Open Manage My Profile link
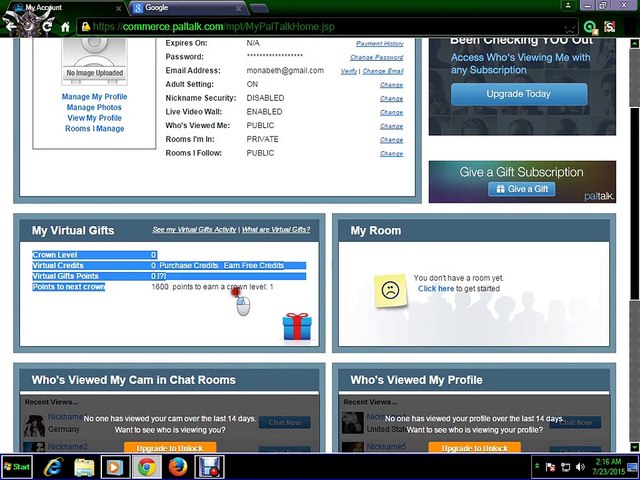640x480 pixels. (x=94, y=97)
